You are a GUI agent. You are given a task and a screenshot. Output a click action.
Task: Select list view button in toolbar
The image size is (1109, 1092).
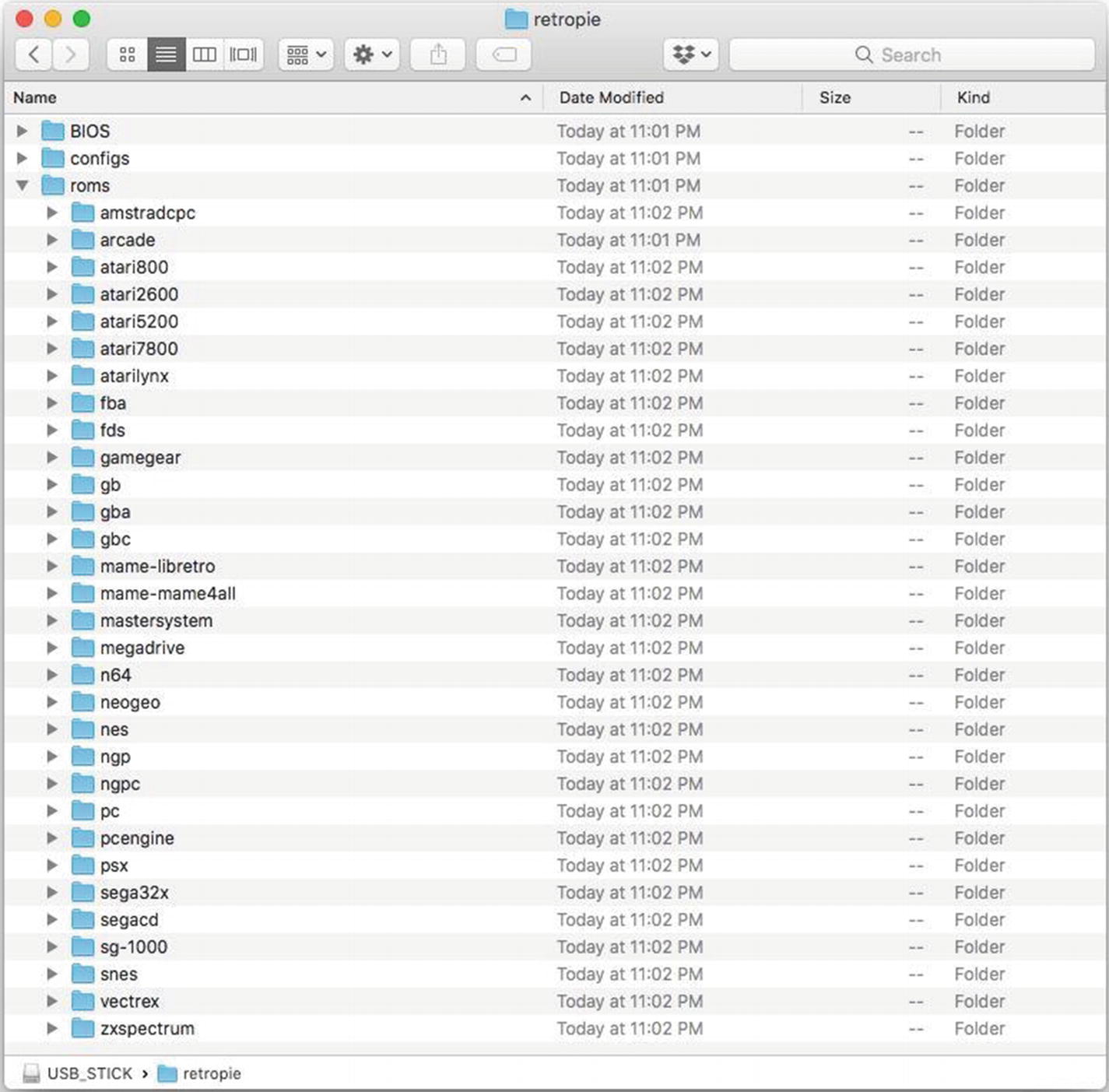(166, 54)
